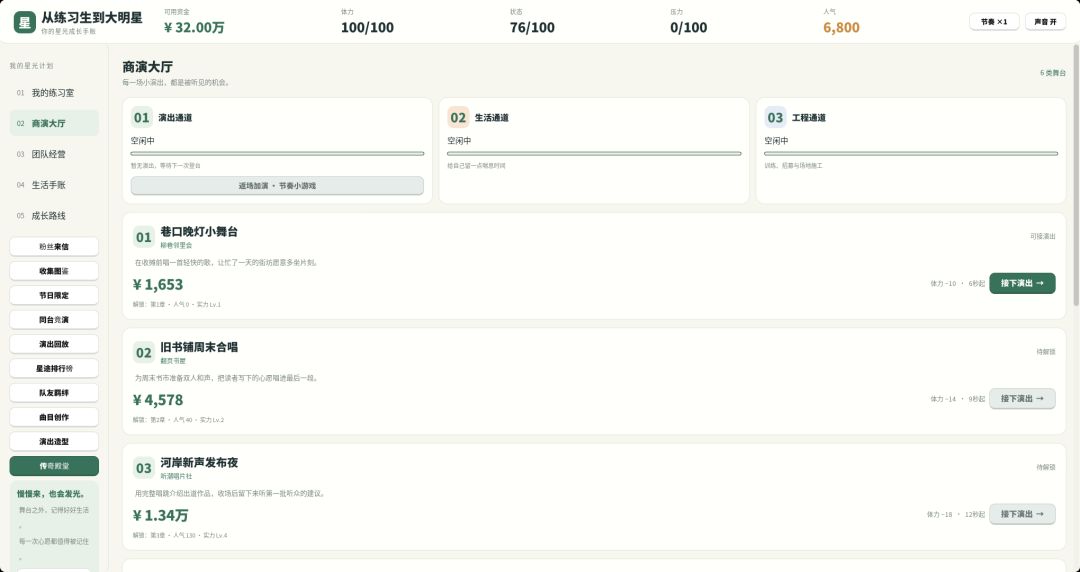Image resolution: width=1080 pixels, height=572 pixels.
Task: Open the 收集图鉴 collection
Action: click(x=54, y=271)
